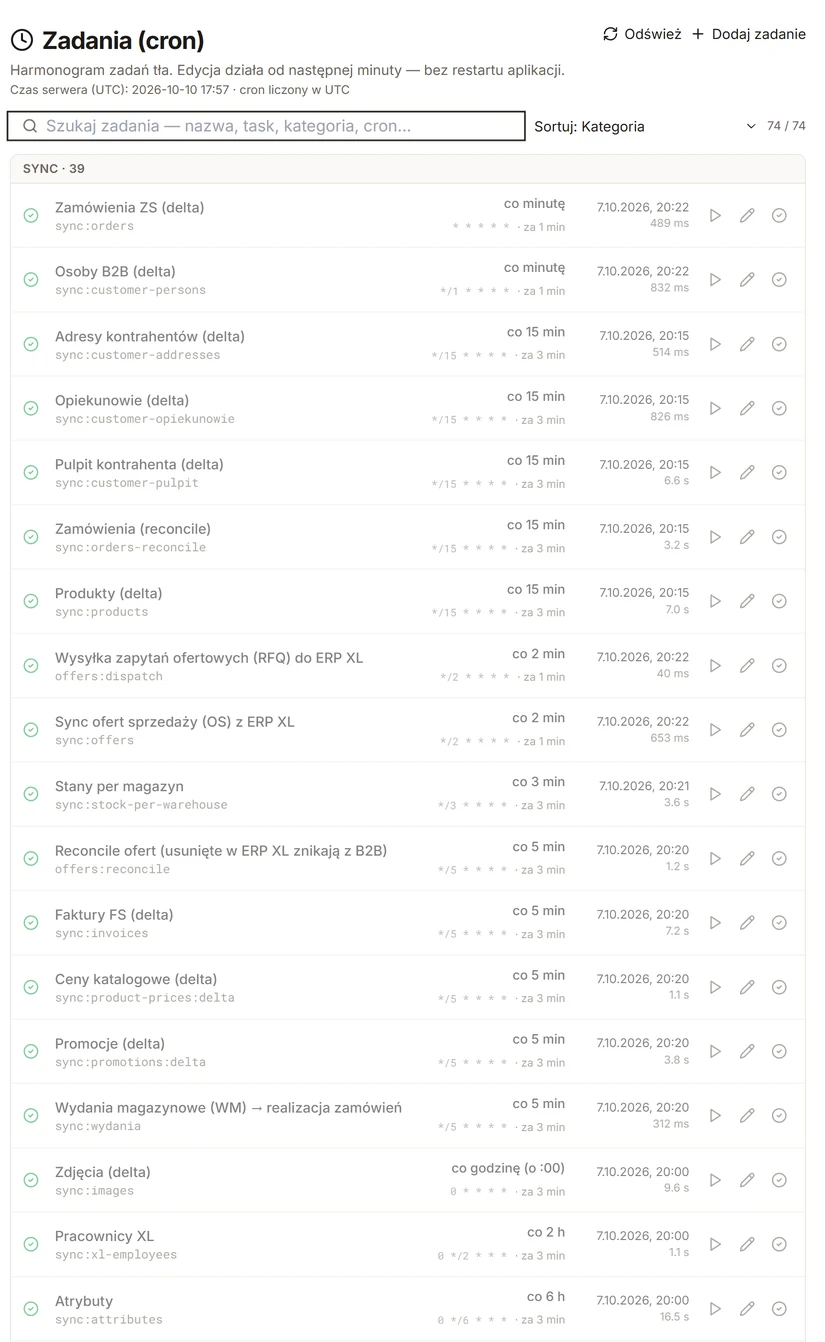Toggle enabled circle-check ending Atrybuty row
The image size is (825, 1342).
[779, 1309]
